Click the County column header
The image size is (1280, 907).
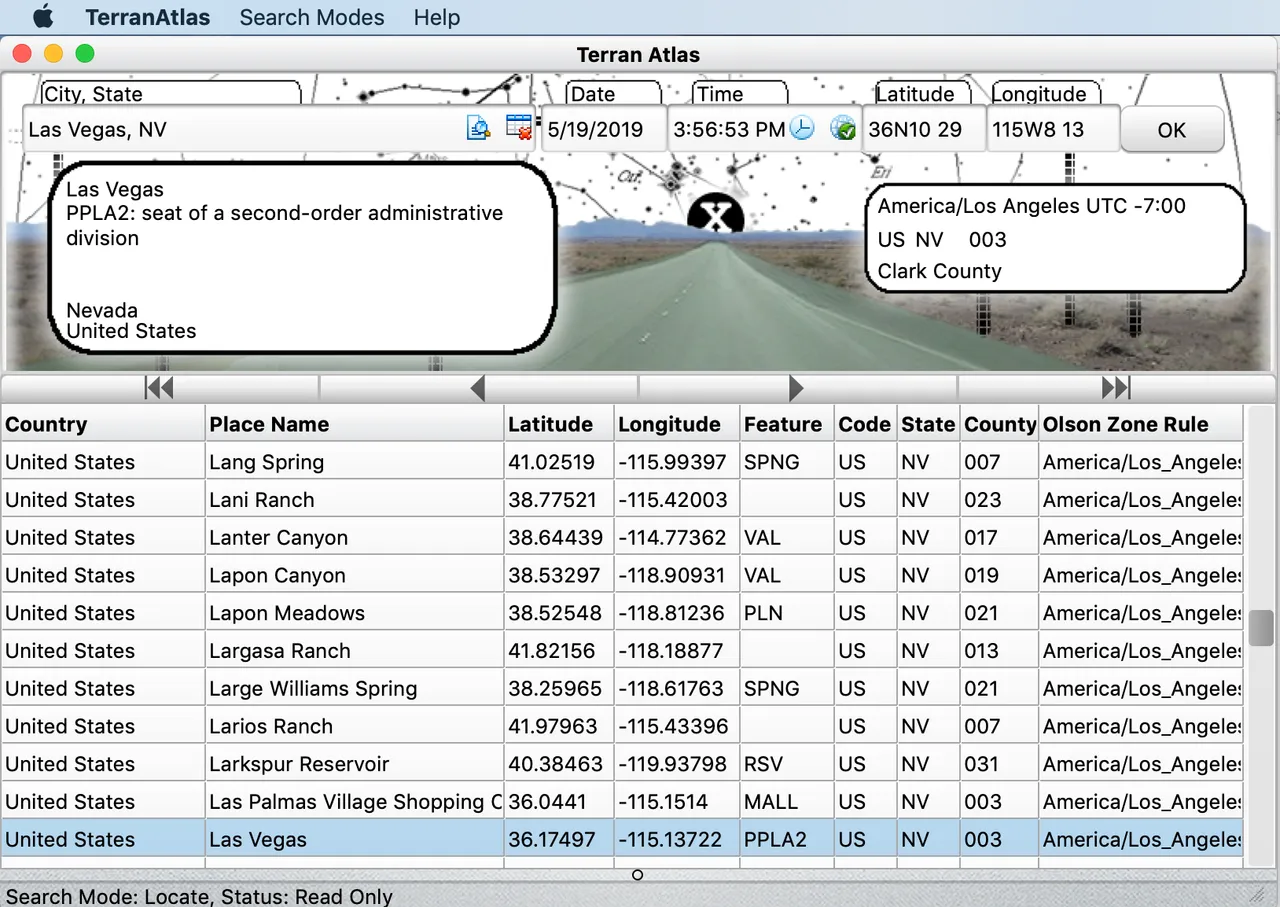tap(999, 424)
